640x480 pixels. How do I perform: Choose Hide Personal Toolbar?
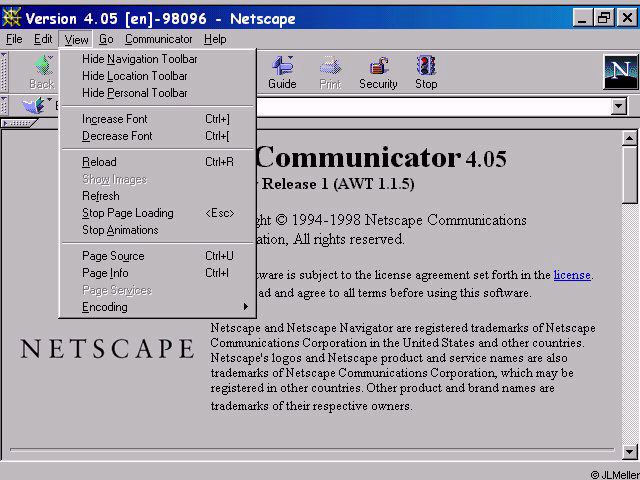coord(158,93)
